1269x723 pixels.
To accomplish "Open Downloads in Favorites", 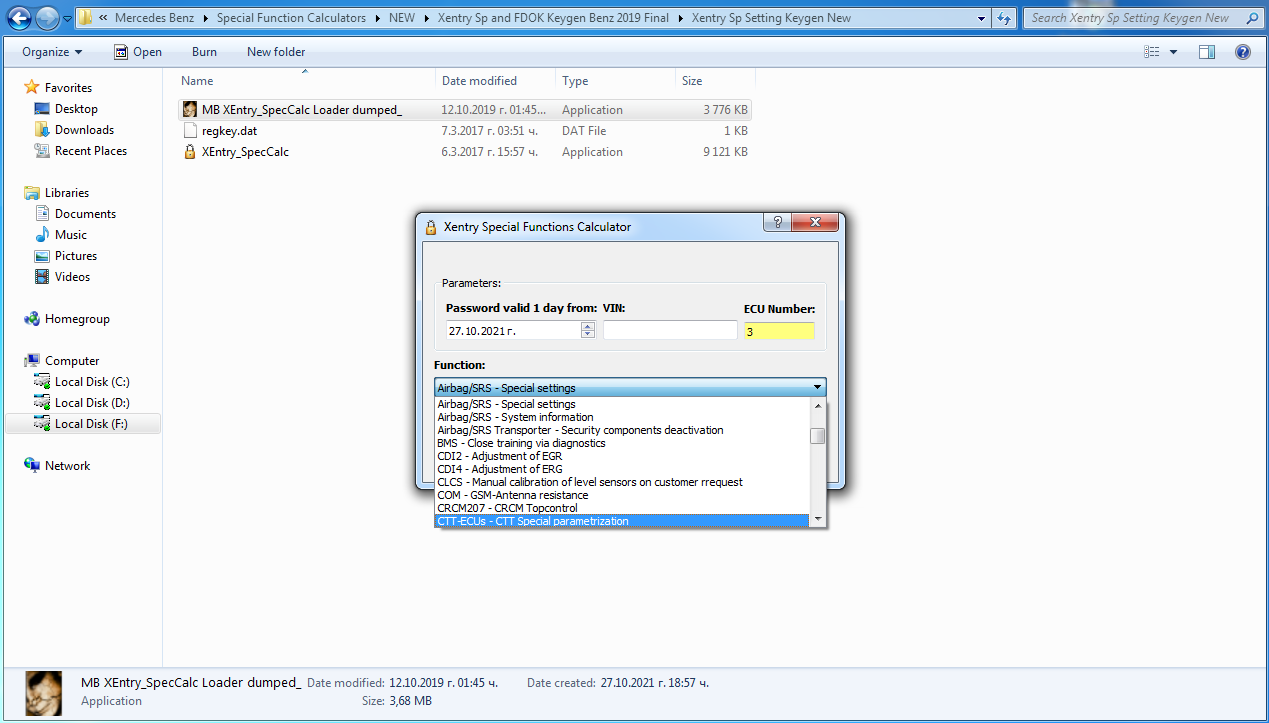I will pyautogui.click(x=84, y=130).
